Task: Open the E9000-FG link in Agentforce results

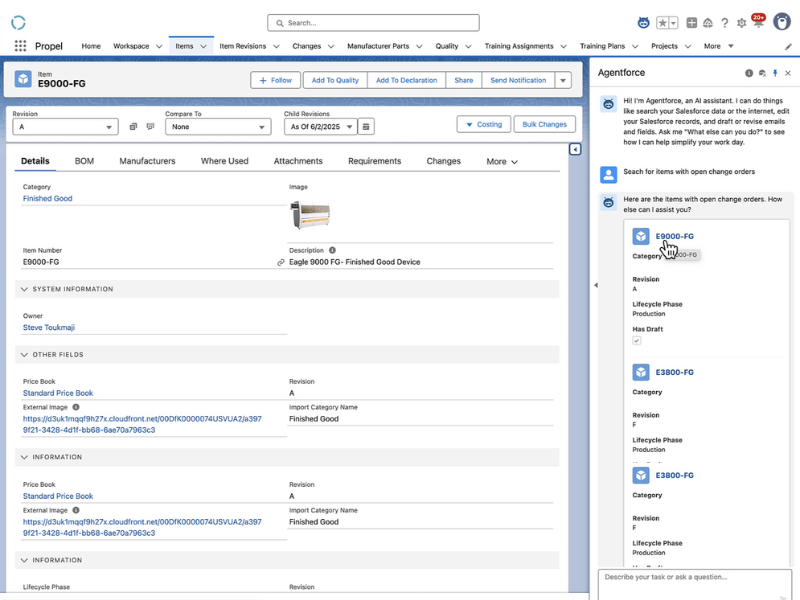Action: click(x=674, y=236)
